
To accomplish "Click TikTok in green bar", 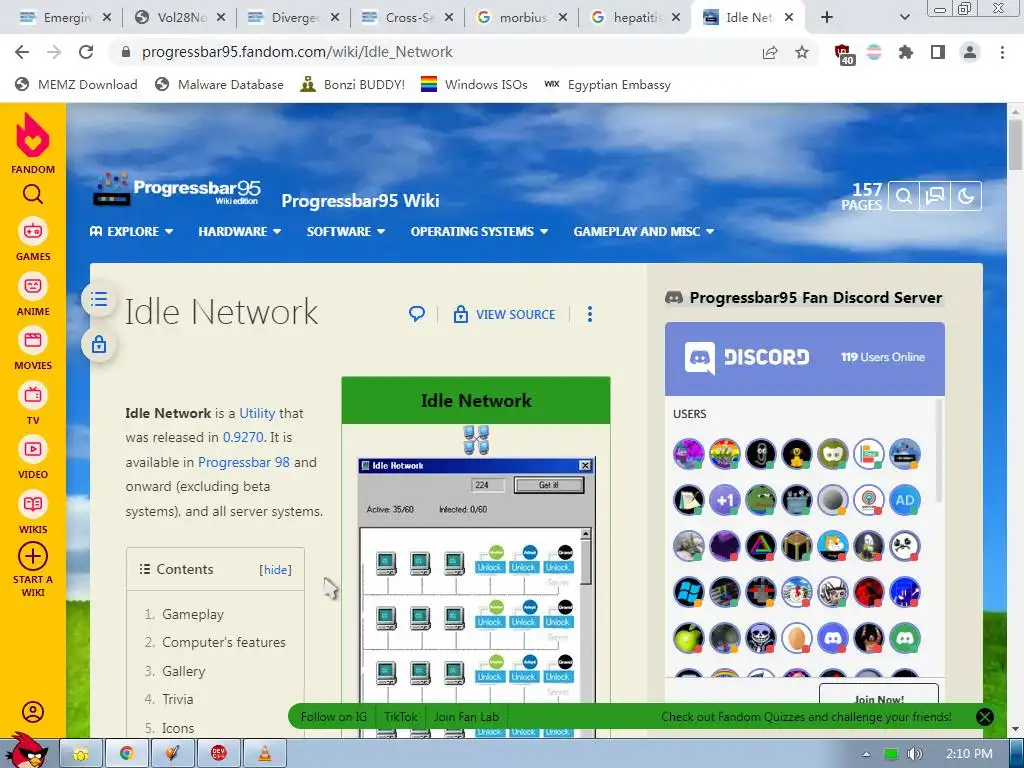I will 400,717.
